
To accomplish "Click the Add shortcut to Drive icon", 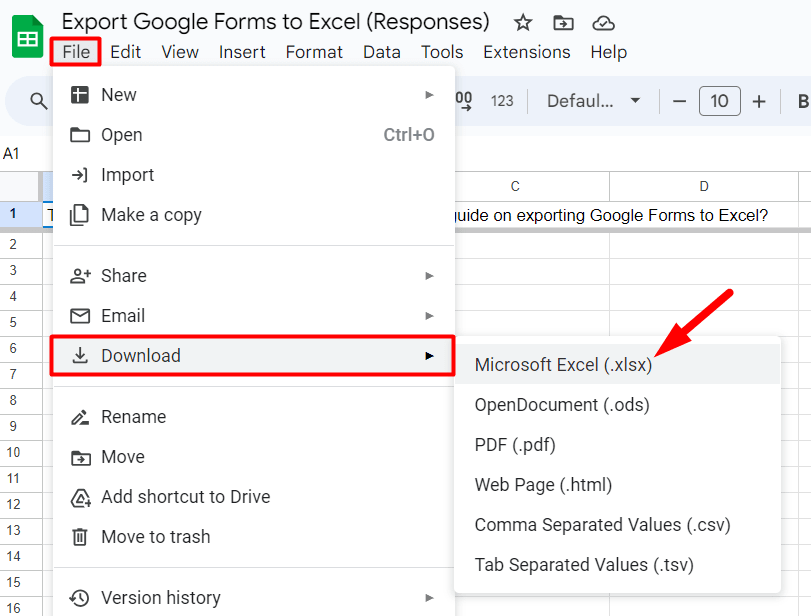I will 80,498.
